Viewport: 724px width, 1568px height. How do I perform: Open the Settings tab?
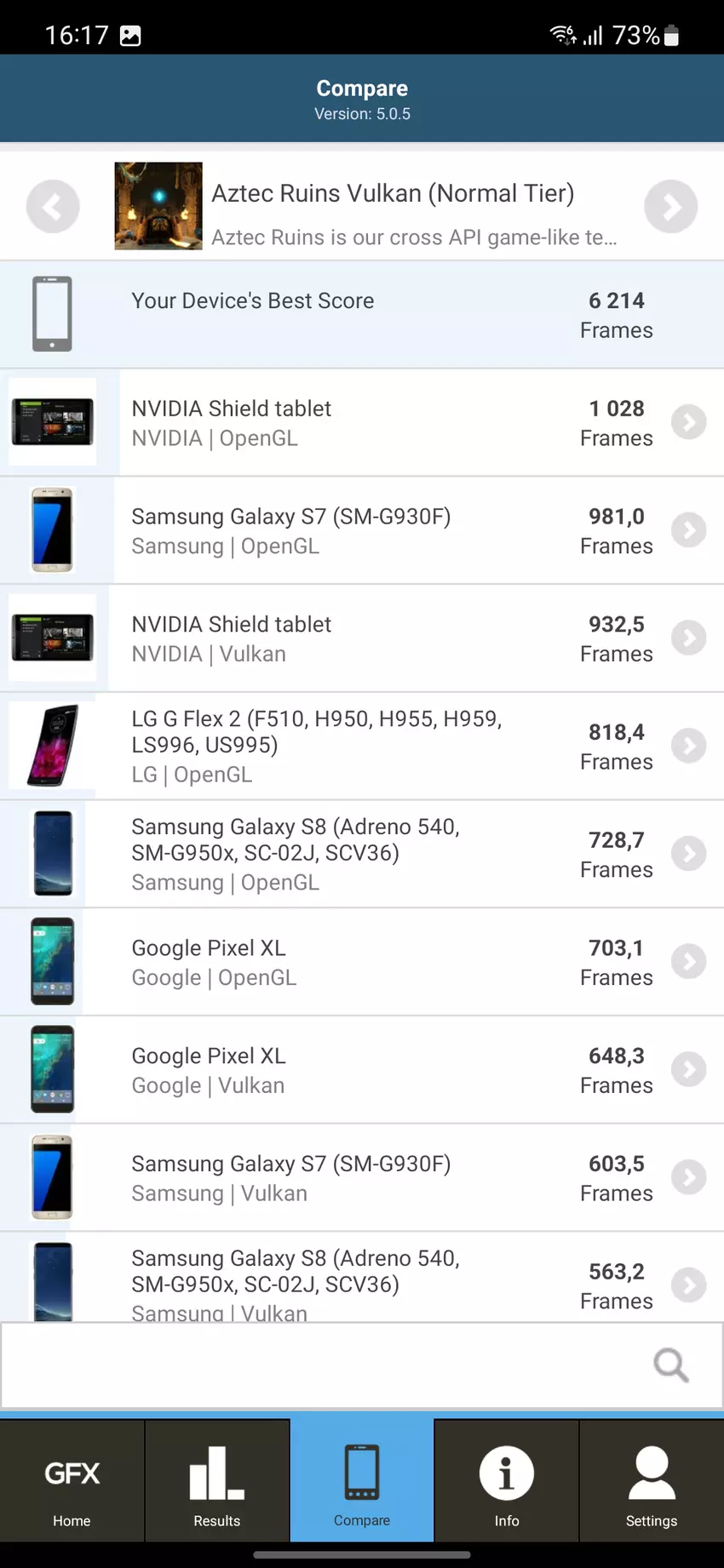pyautogui.click(x=652, y=1482)
